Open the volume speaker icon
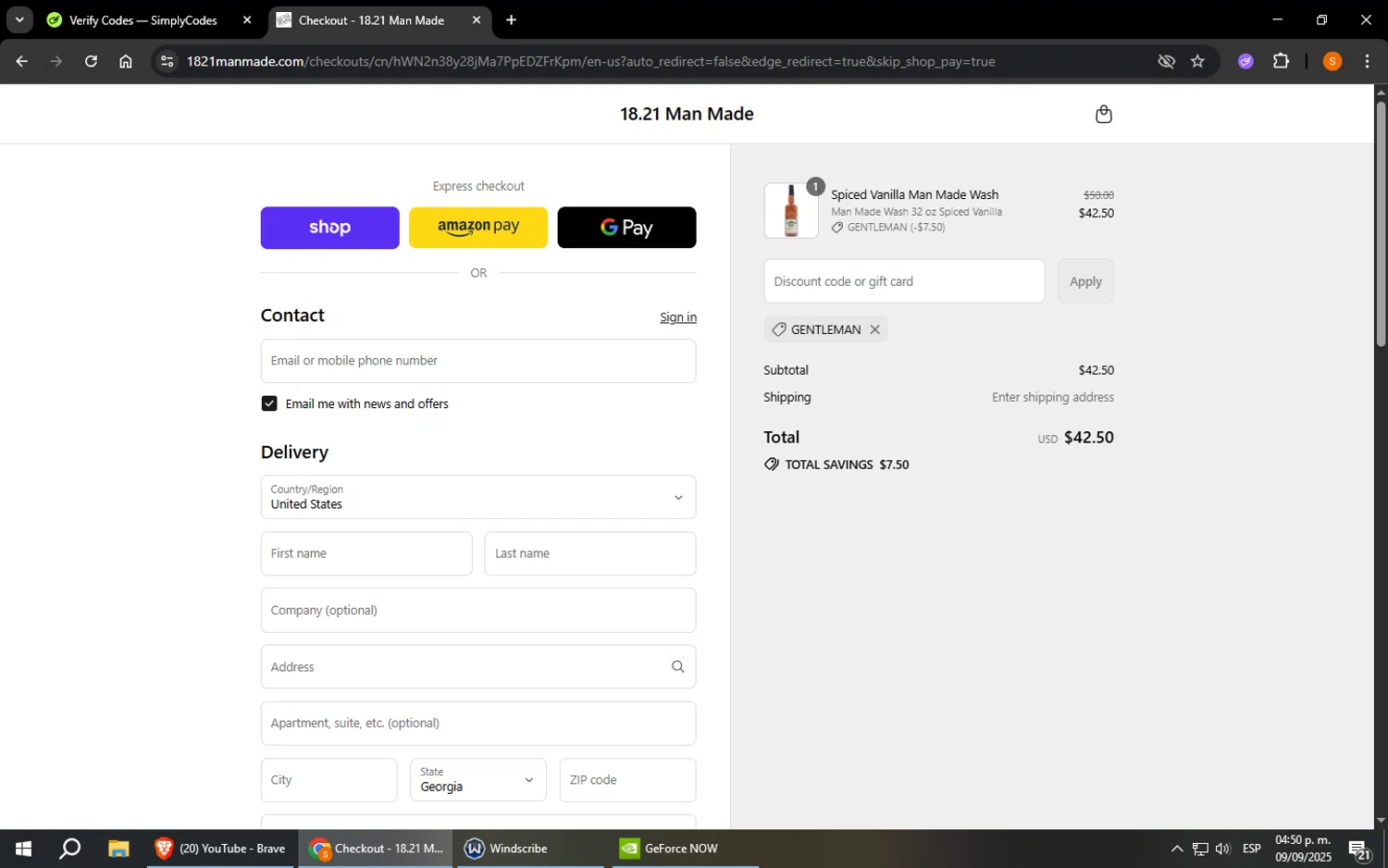 pyautogui.click(x=1222, y=849)
